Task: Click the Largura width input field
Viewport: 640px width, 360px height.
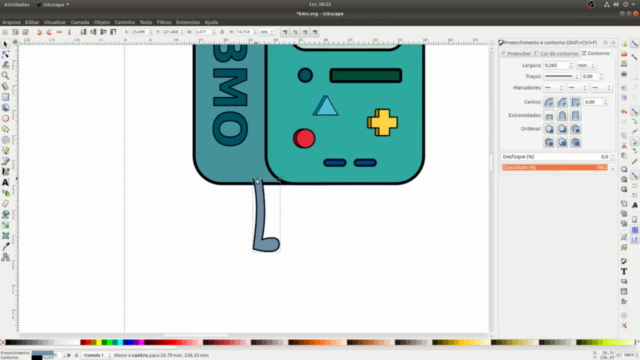Action: coord(556,65)
